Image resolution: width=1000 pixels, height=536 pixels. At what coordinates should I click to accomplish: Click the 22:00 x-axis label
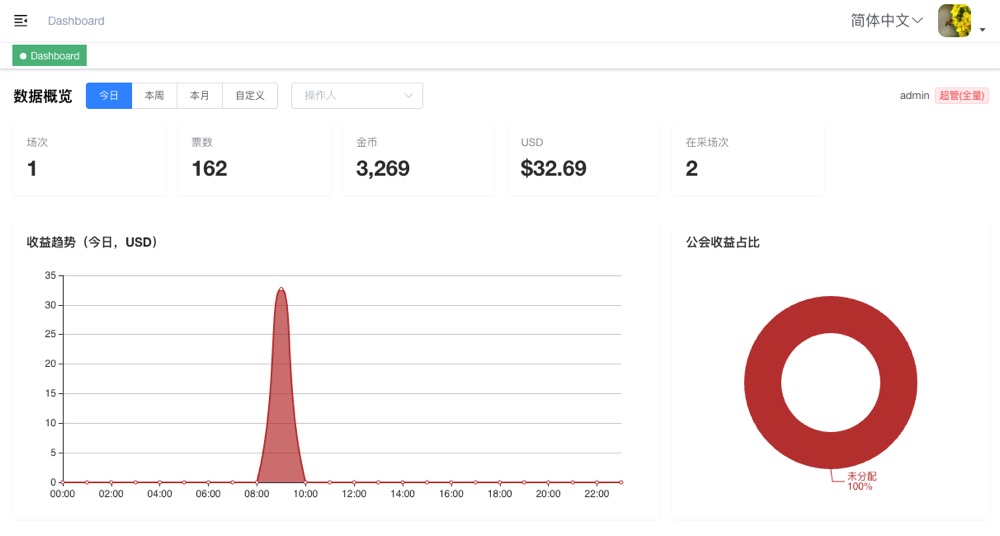click(x=597, y=494)
